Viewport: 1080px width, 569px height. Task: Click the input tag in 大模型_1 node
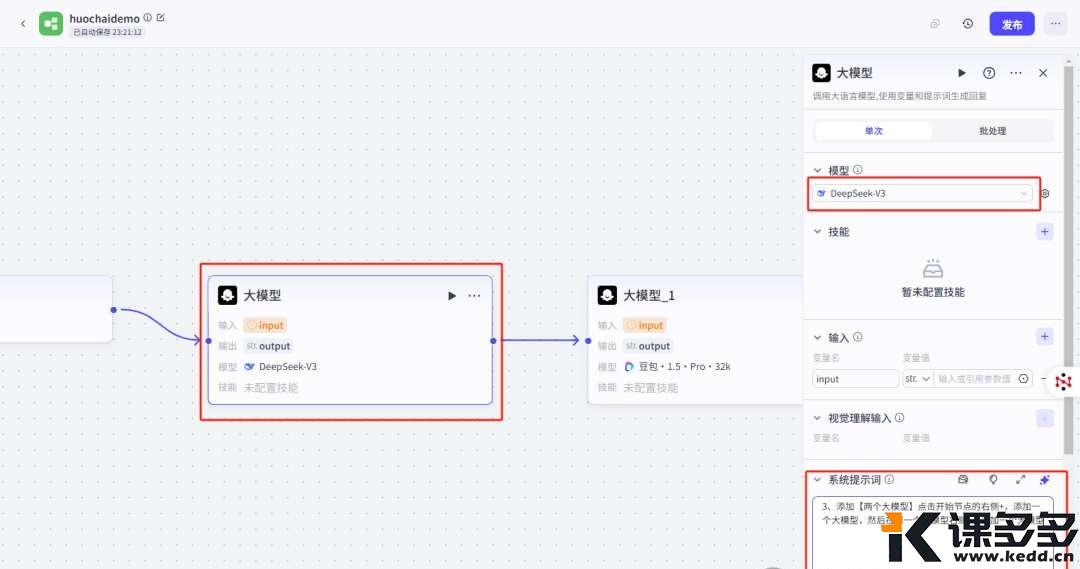(645, 325)
